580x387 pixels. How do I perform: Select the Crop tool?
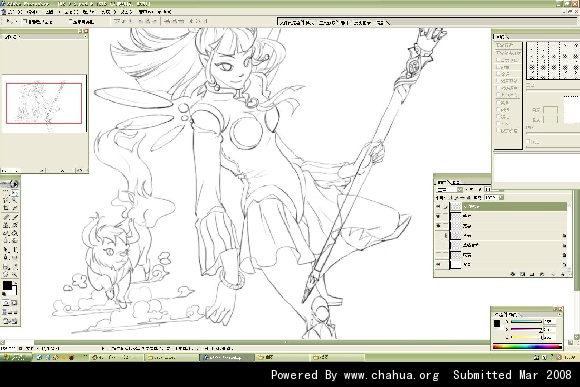tap(6, 208)
